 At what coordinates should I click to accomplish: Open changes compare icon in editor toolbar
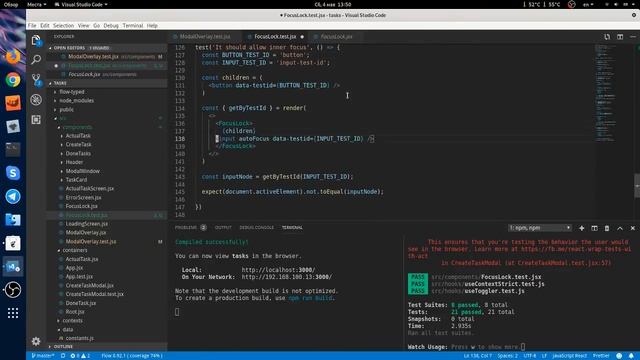607,37
